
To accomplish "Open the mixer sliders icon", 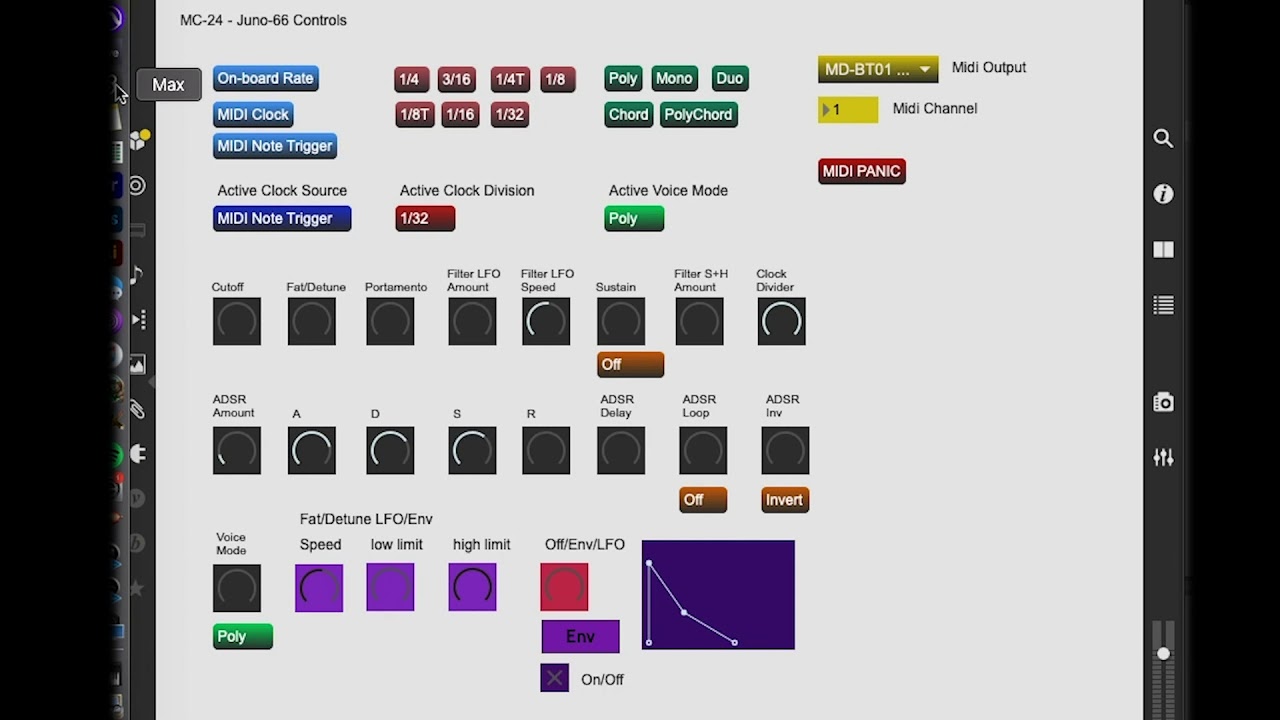I will click(x=1163, y=457).
